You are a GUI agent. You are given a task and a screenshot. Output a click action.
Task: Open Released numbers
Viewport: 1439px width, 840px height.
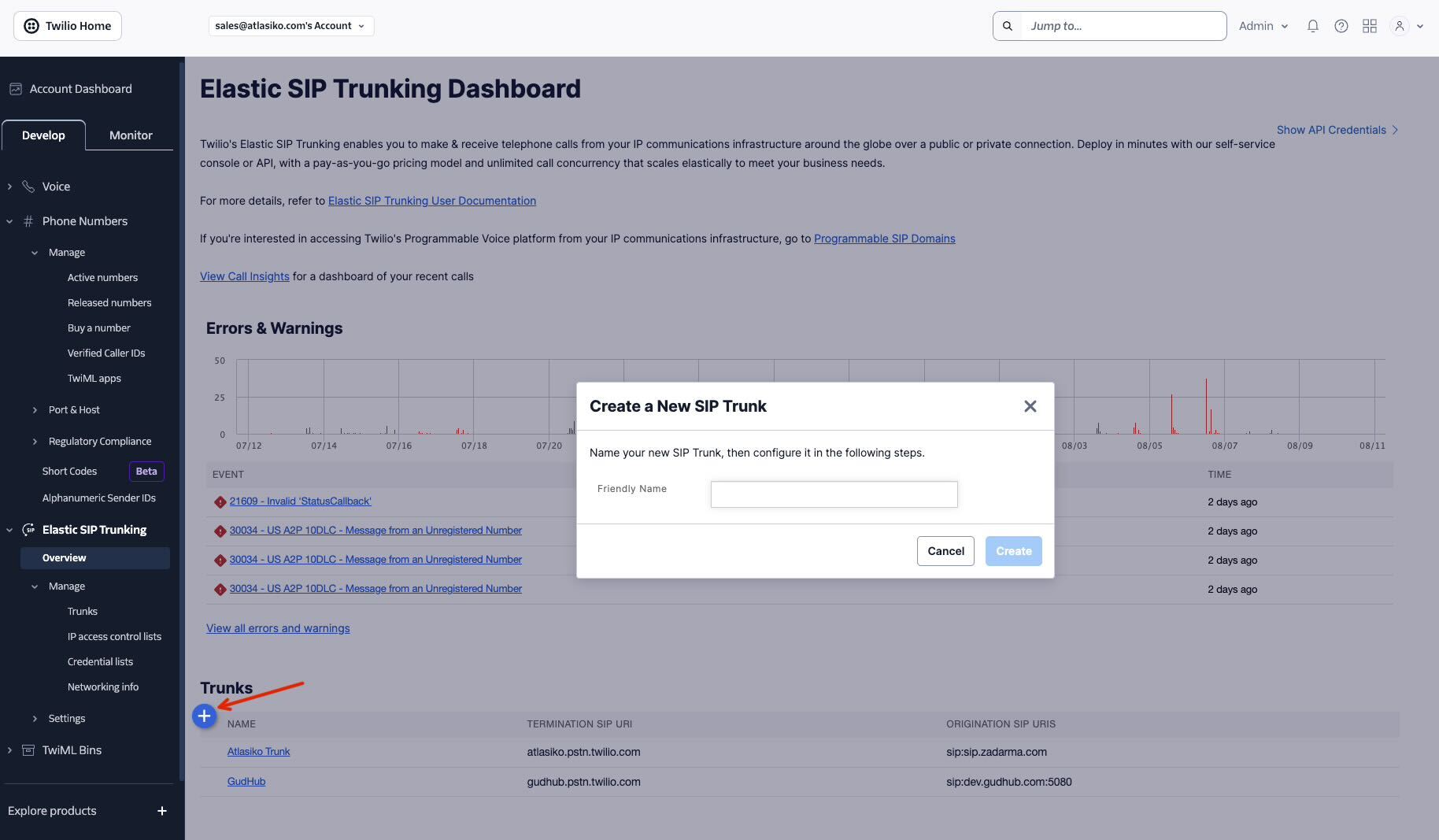click(x=109, y=303)
